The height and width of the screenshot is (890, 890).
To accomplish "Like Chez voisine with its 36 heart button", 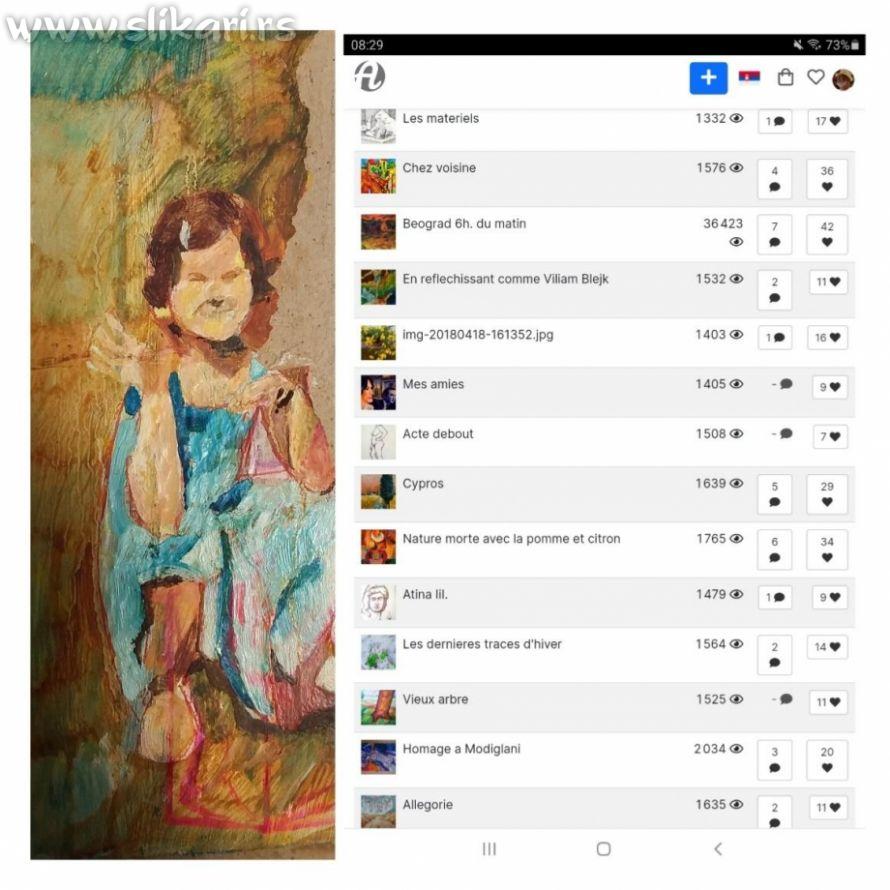I will tap(827, 179).
